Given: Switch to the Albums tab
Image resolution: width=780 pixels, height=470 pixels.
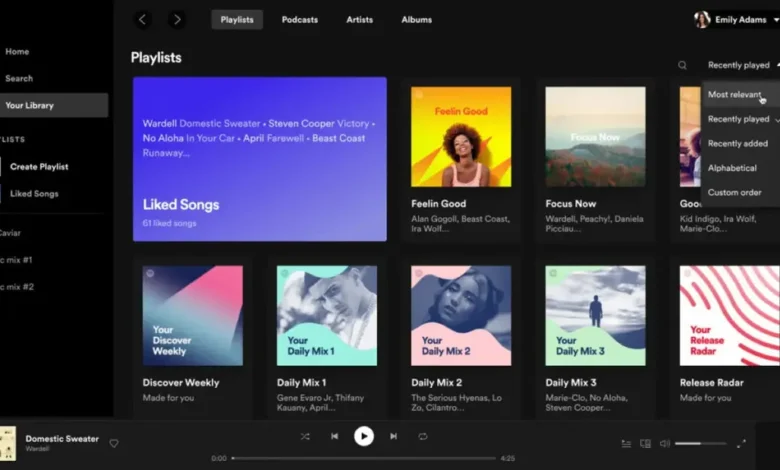Looking at the screenshot, I should pyautogui.click(x=416, y=20).
